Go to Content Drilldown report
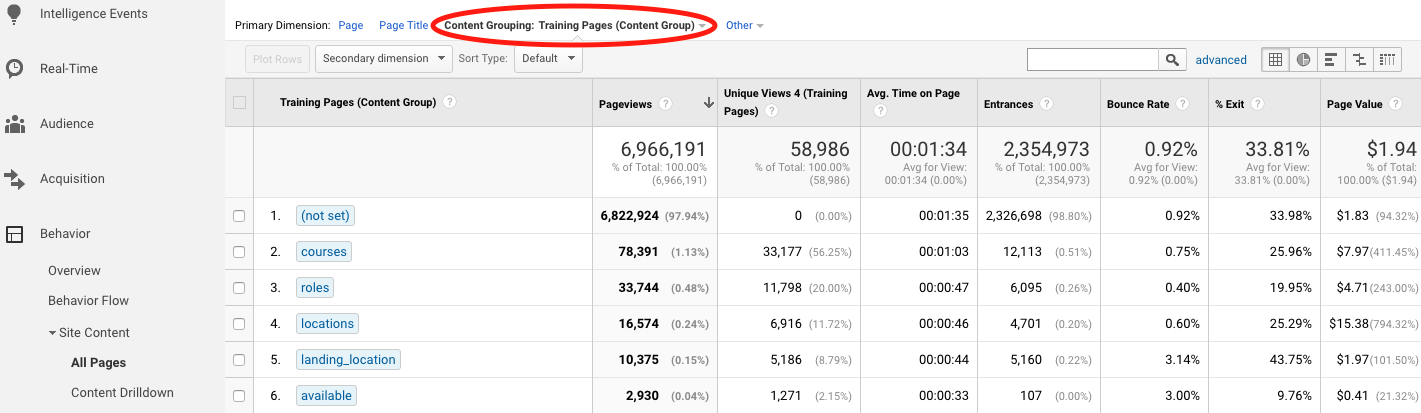This screenshot has width=1421, height=413. coord(122,393)
